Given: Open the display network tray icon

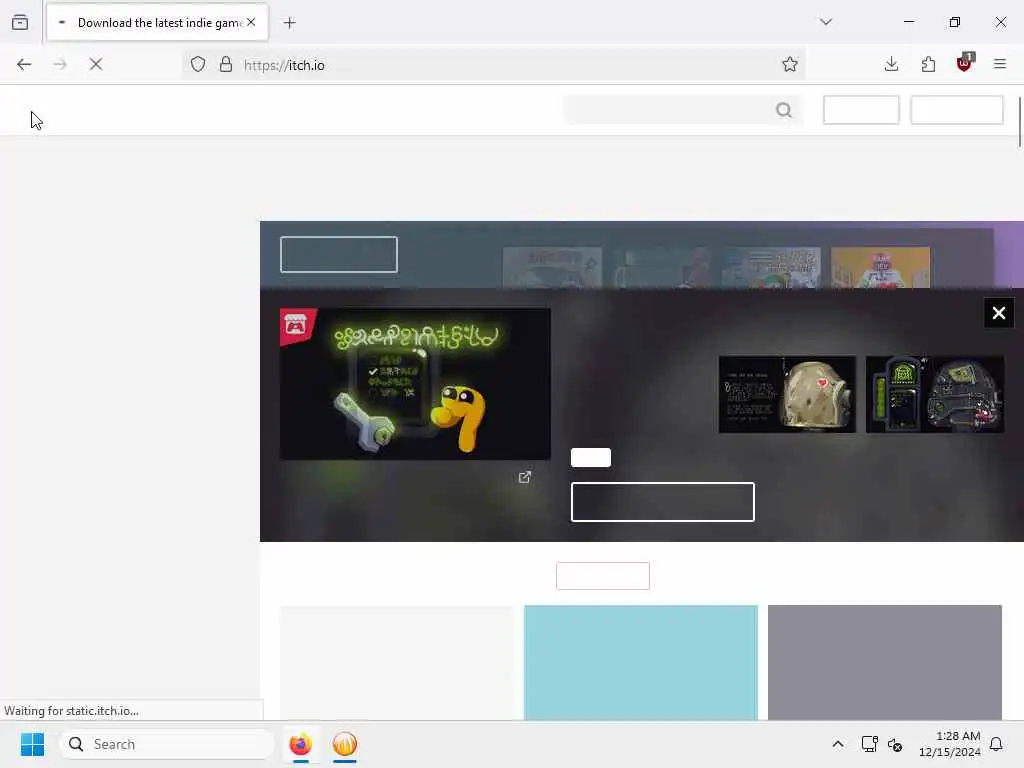Looking at the screenshot, I should pos(869,744).
